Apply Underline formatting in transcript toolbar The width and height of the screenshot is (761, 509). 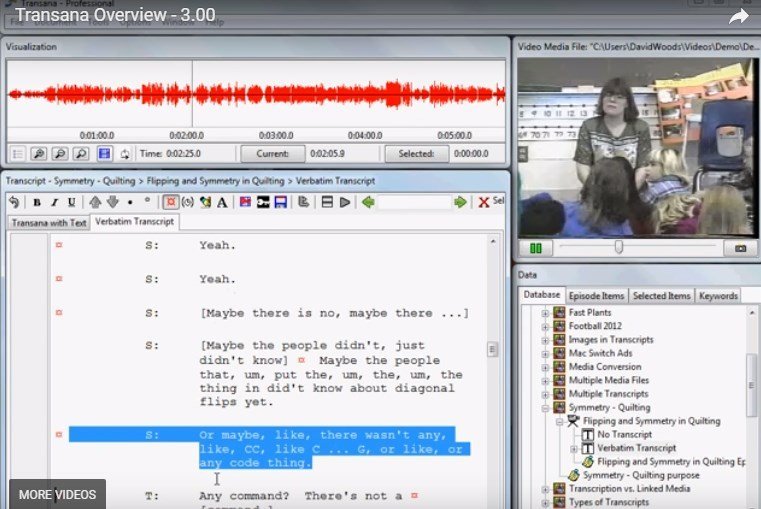click(x=71, y=202)
